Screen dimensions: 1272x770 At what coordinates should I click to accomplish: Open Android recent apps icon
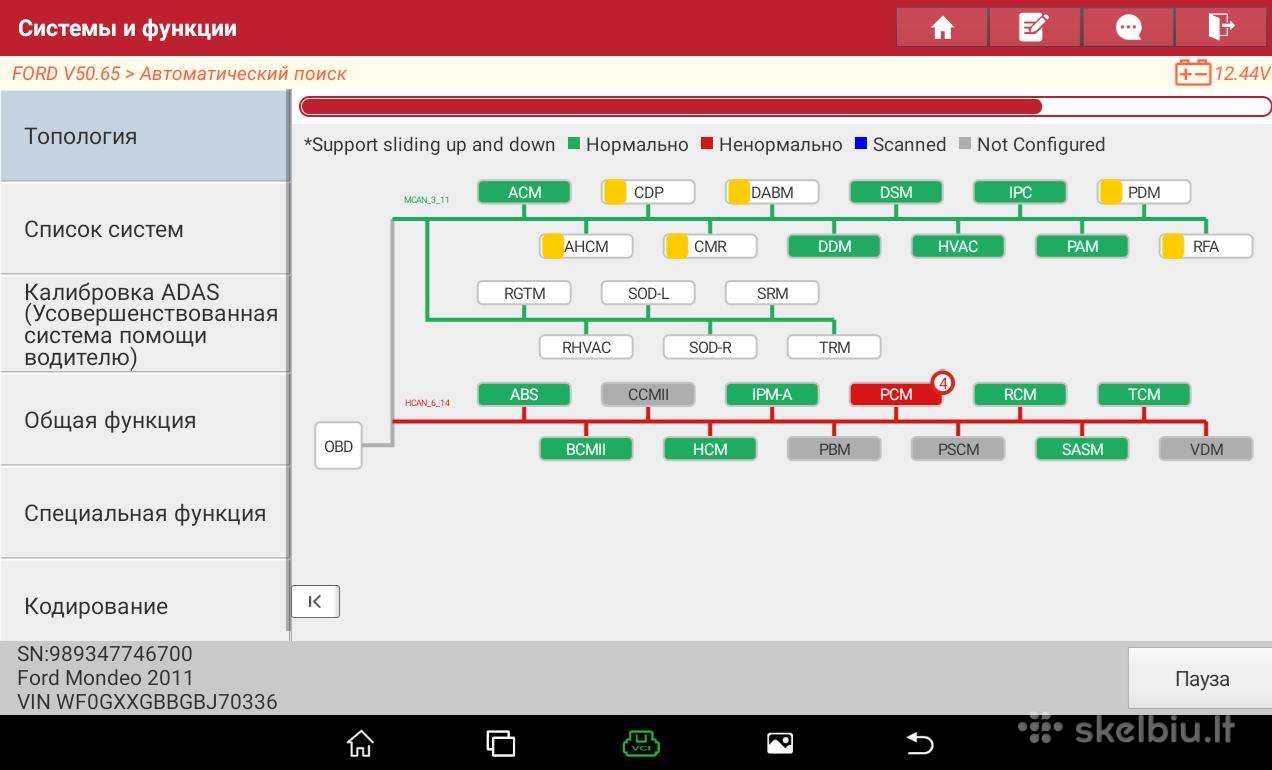point(501,743)
